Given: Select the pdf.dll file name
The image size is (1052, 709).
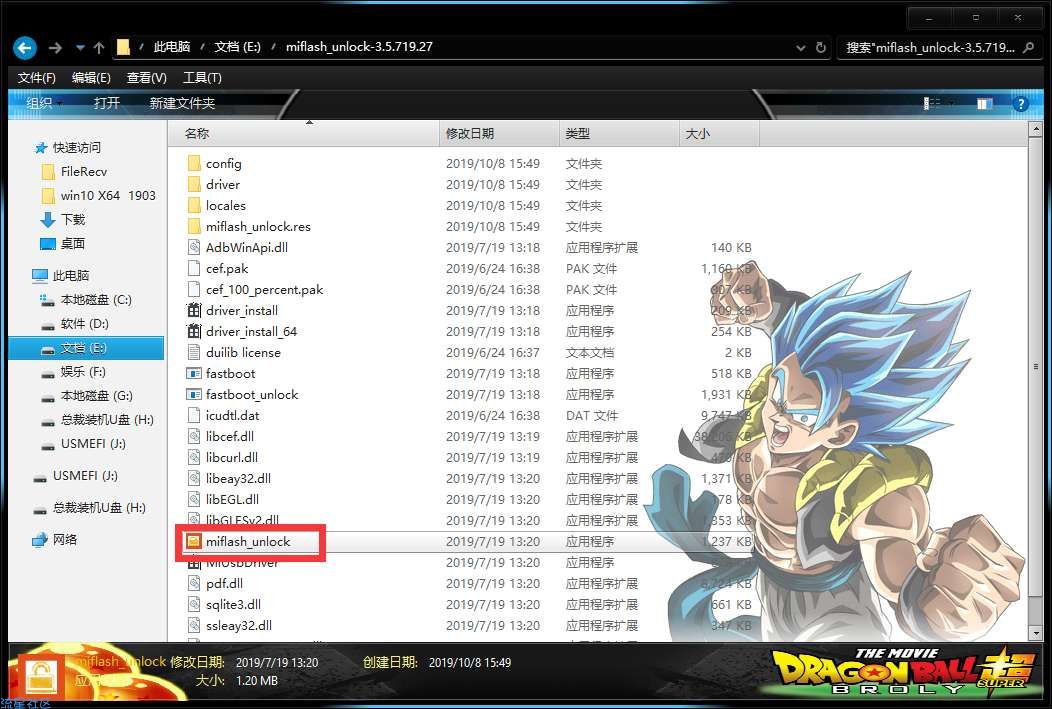Looking at the screenshot, I should point(224,584).
